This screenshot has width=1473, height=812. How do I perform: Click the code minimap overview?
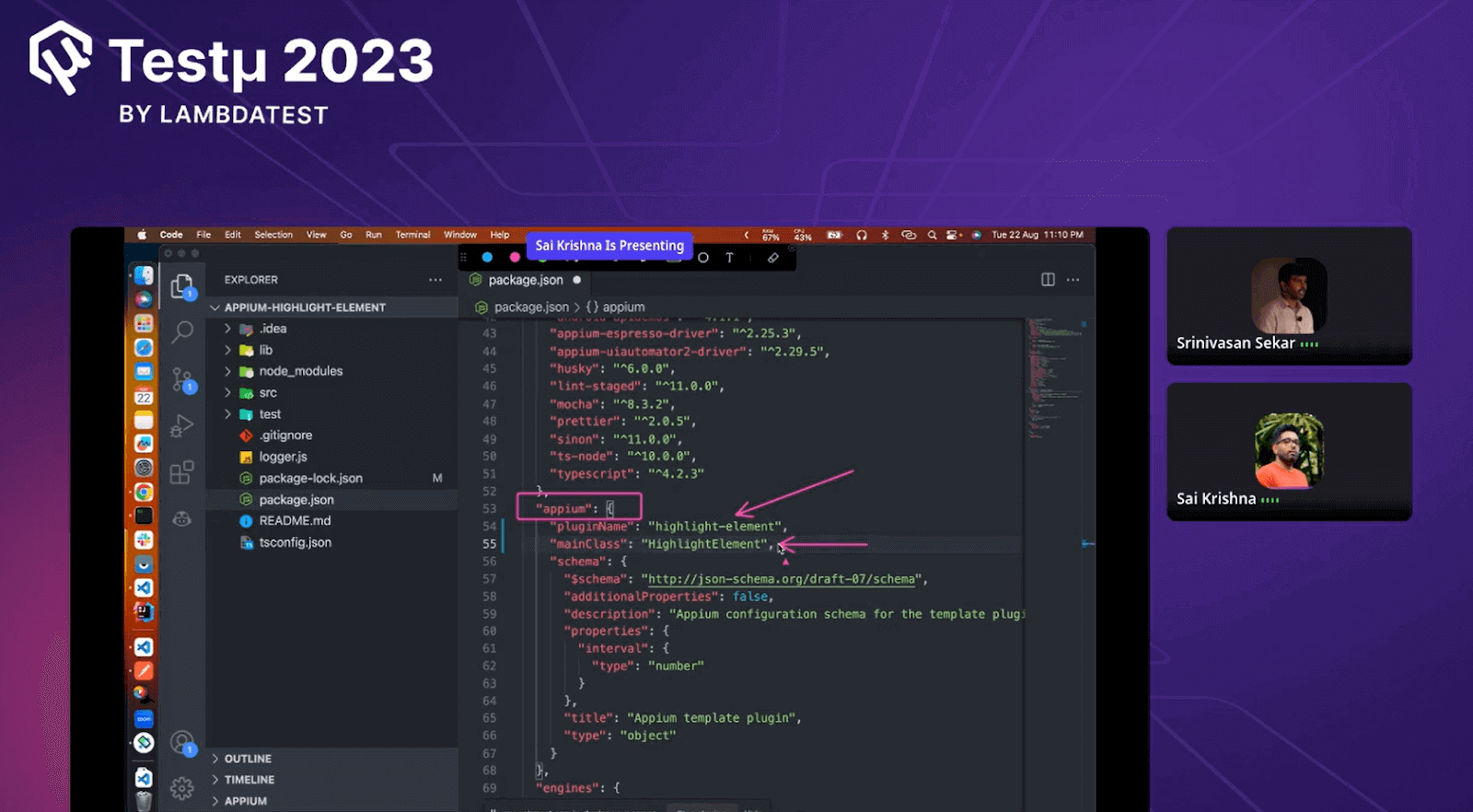(x=1054, y=377)
